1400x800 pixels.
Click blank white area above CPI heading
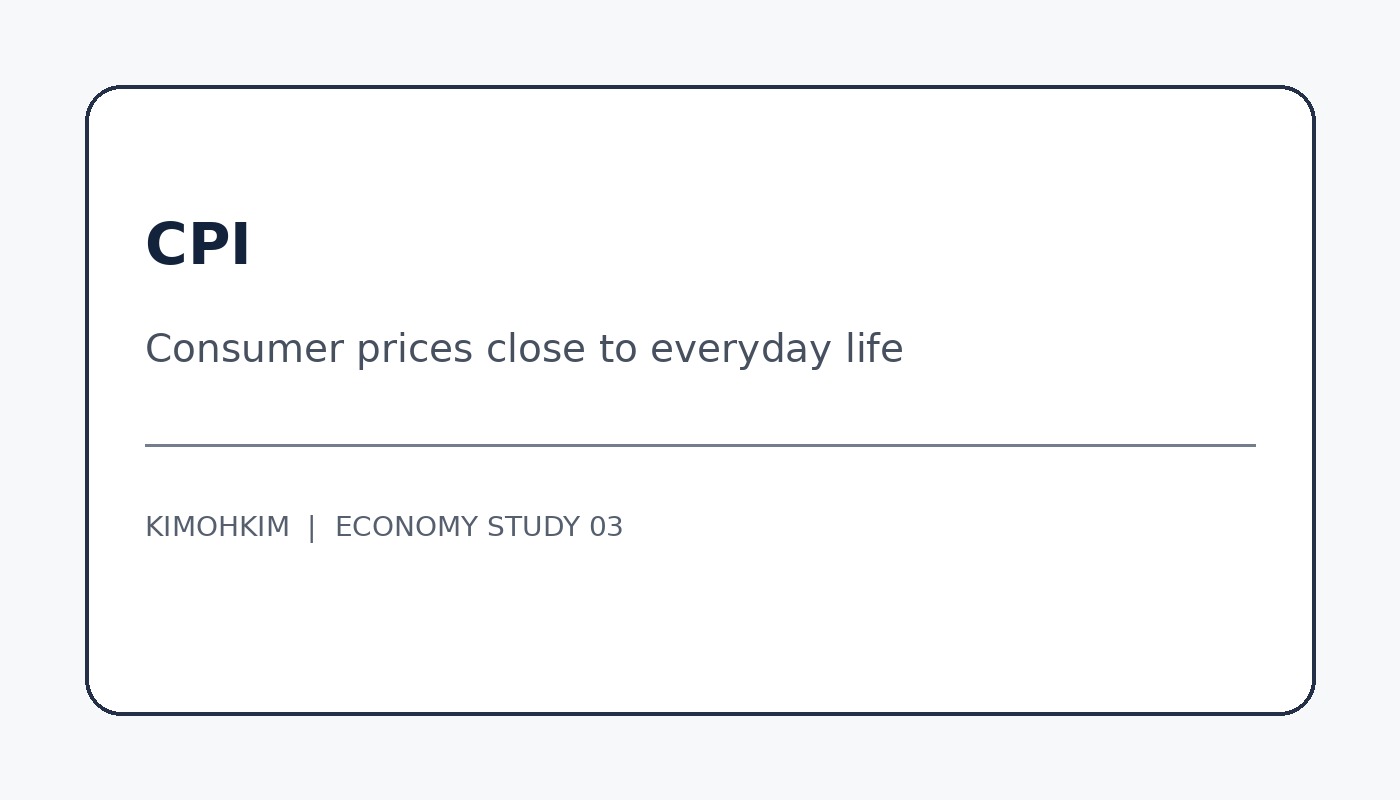pyautogui.click(x=700, y=150)
